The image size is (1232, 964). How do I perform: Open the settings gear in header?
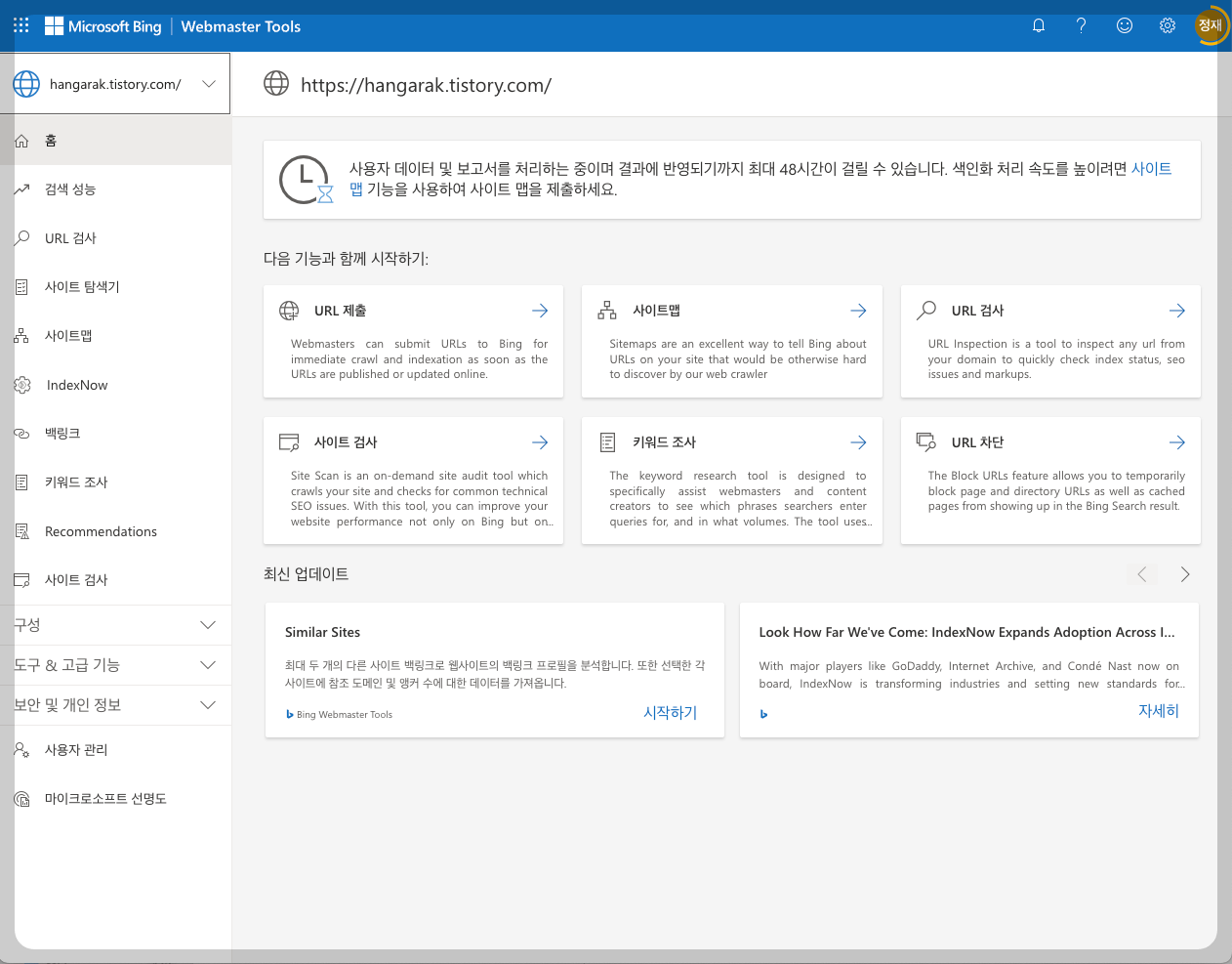tap(1168, 26)
